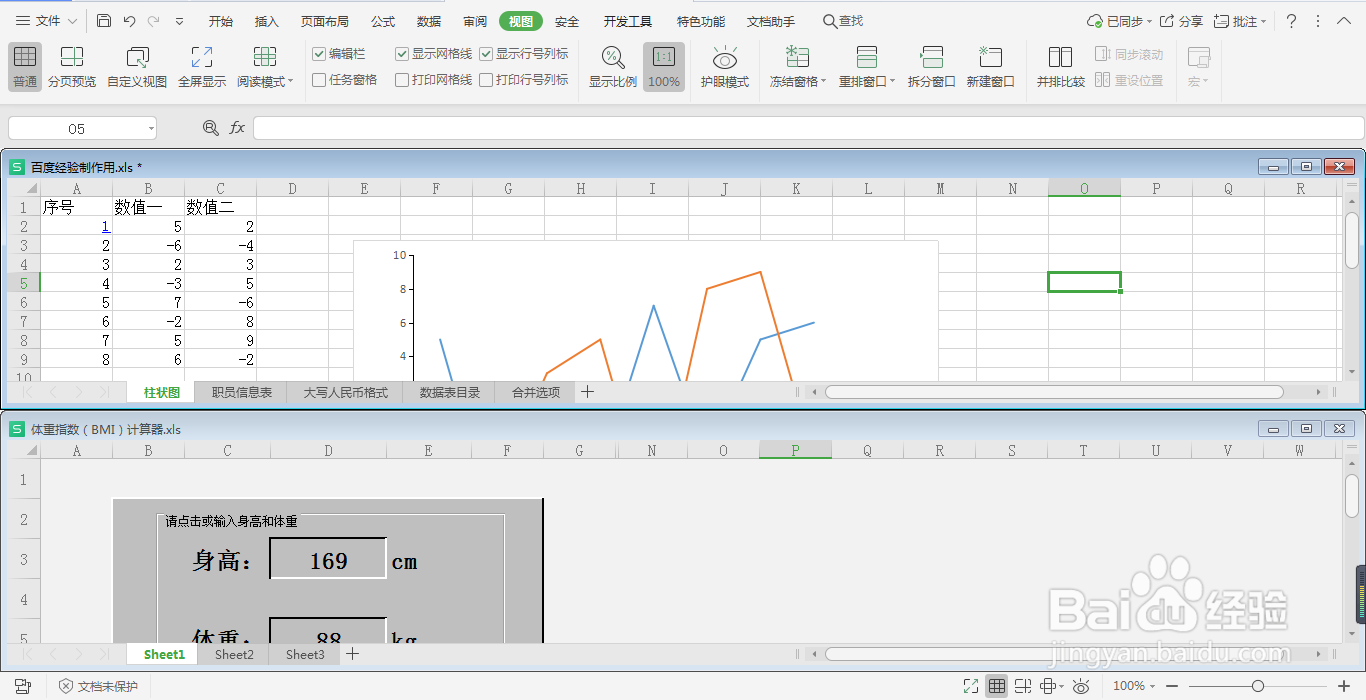The height and width of the screenshot is (700, 1366).
Task: Click the status bar zoom out minus
Action: [x=1173, y=686]
